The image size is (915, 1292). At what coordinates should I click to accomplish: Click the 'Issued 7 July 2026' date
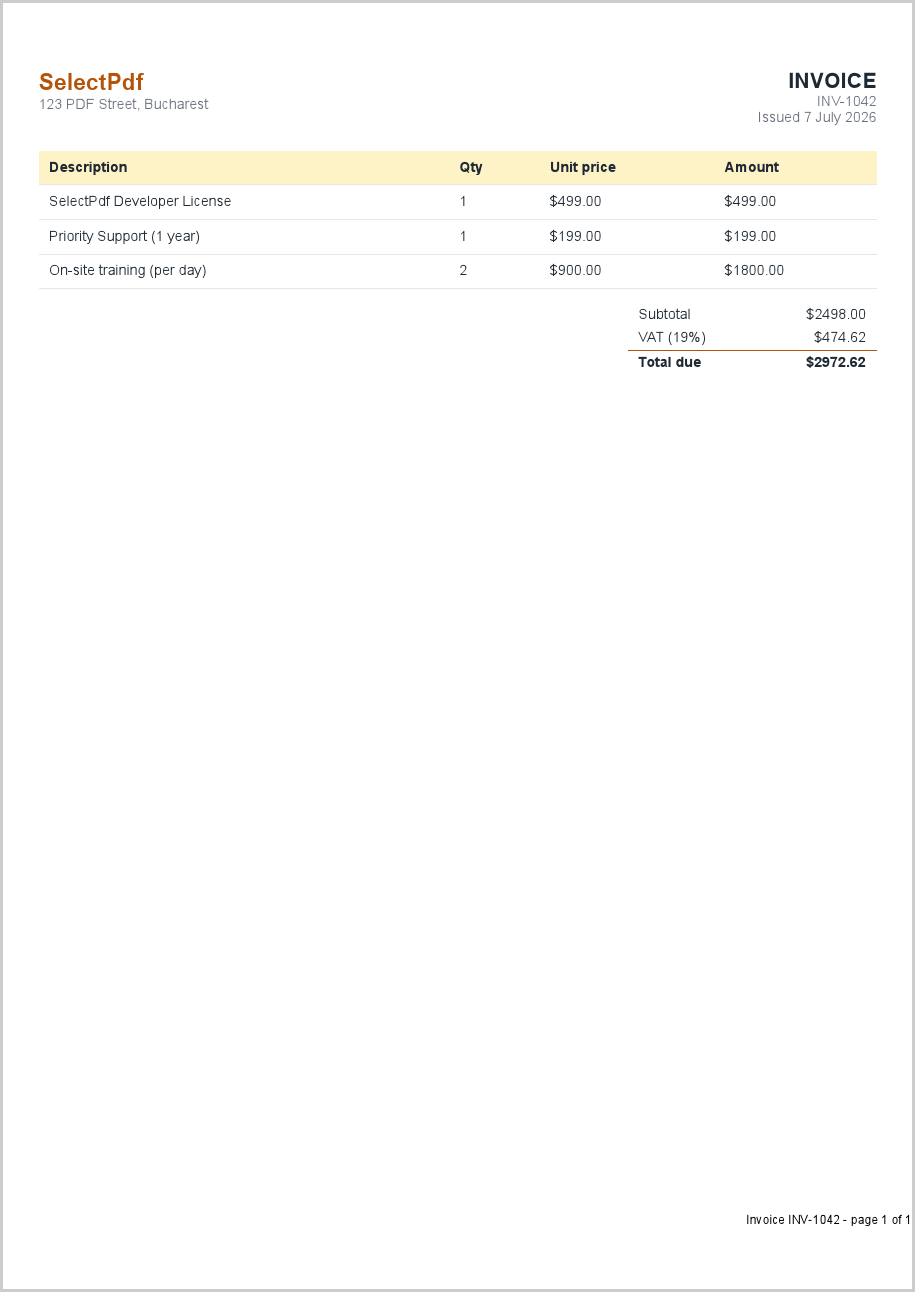click(817, 117)
